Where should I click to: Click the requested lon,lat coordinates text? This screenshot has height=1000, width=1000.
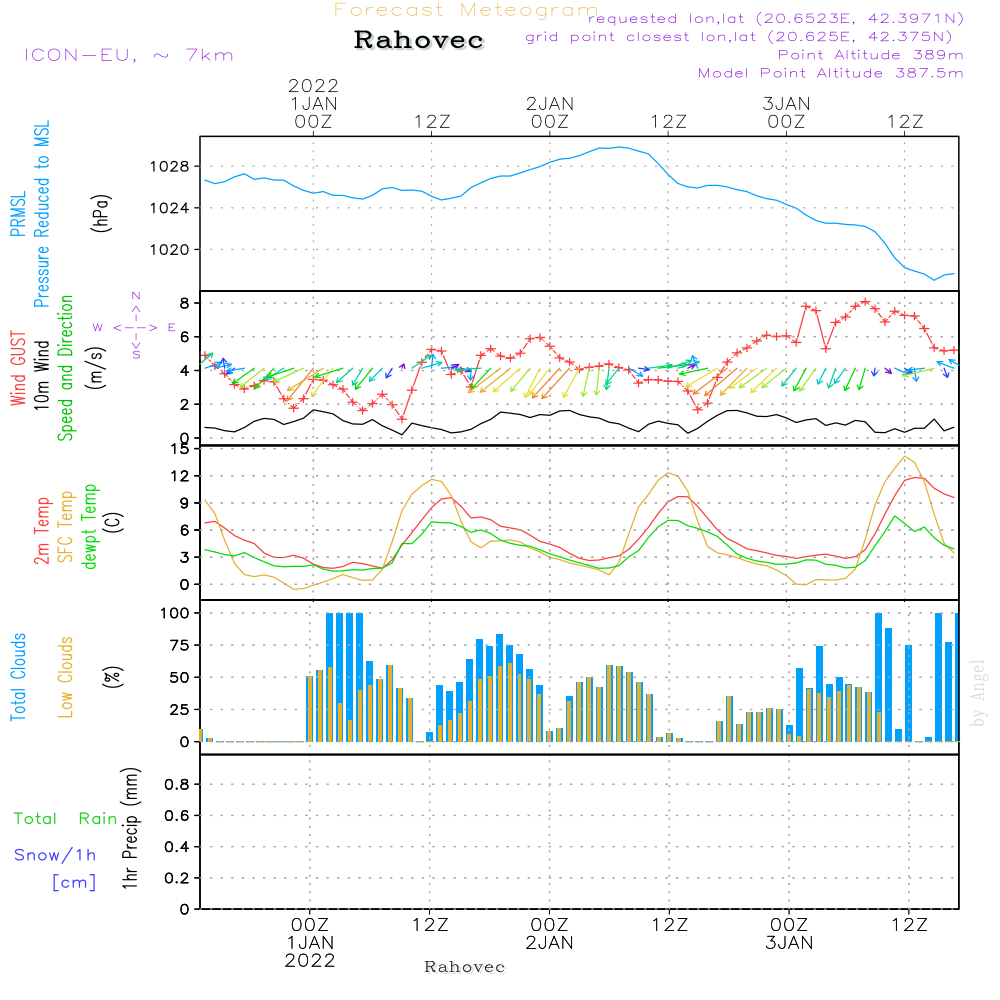click(775, 19)
